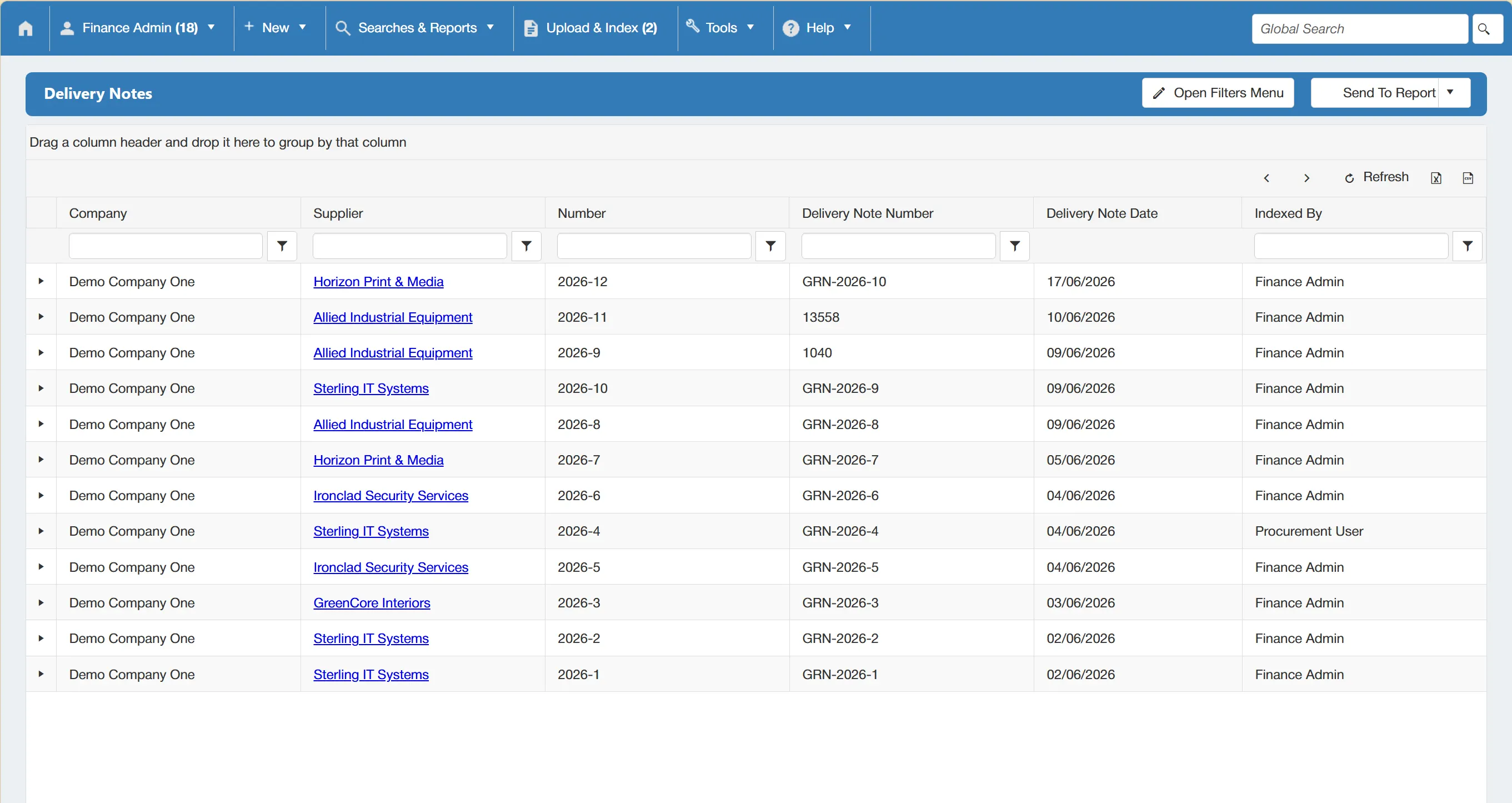
Task: Open Filters Menu button
Action: 1218,93
